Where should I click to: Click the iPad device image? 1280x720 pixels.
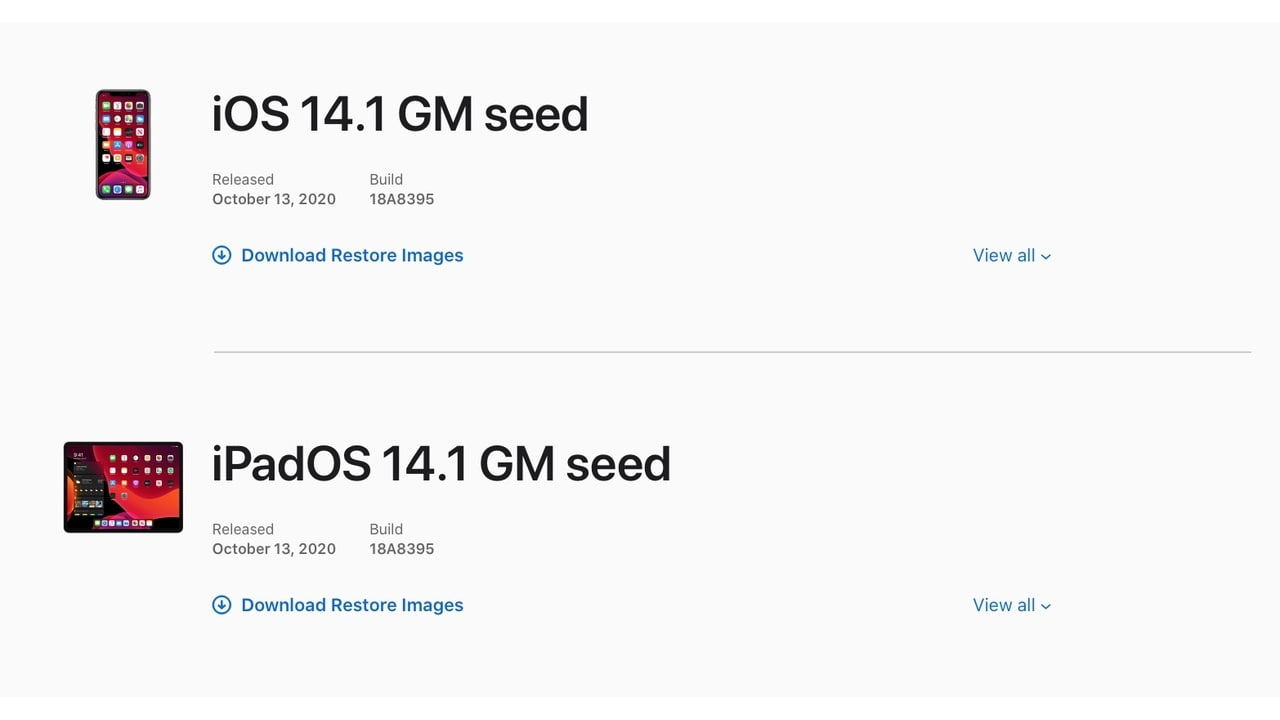[123, 487]
